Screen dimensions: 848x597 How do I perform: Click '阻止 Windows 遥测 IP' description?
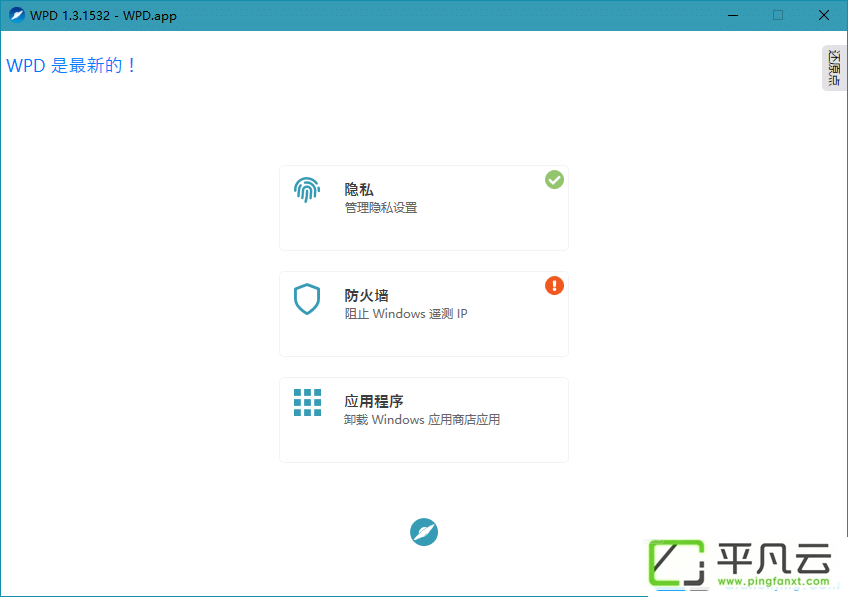pyautogui.click(x=406, y=314)
